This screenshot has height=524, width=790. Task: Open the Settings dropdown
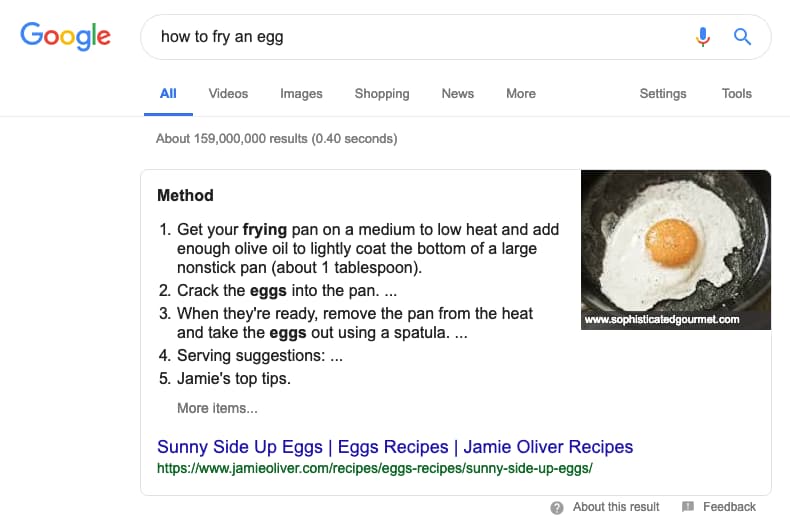(663, 94)
